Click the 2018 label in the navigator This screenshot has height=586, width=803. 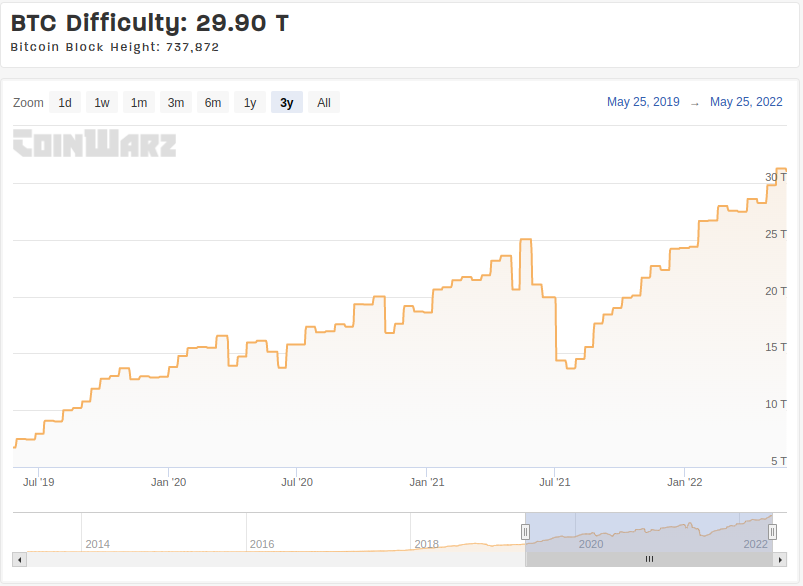point(427,544)
